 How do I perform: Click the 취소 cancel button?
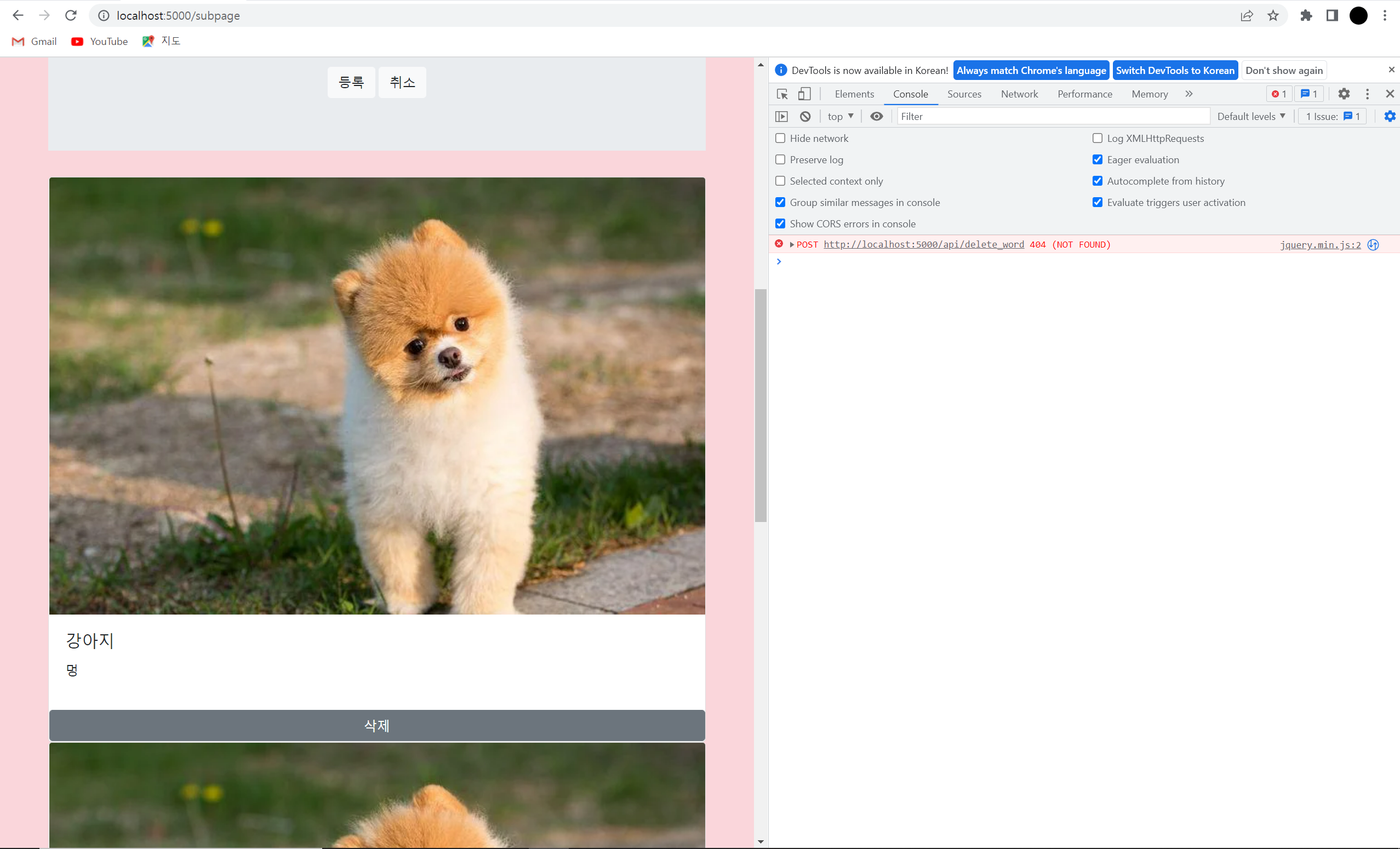pos(402,82)
